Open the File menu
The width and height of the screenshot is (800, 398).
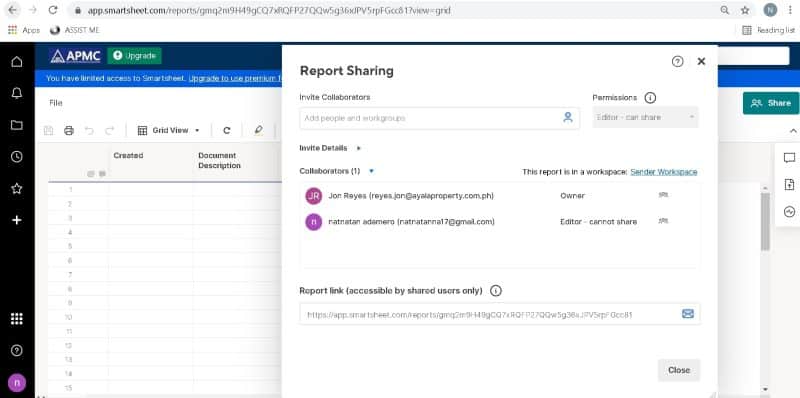56,103
